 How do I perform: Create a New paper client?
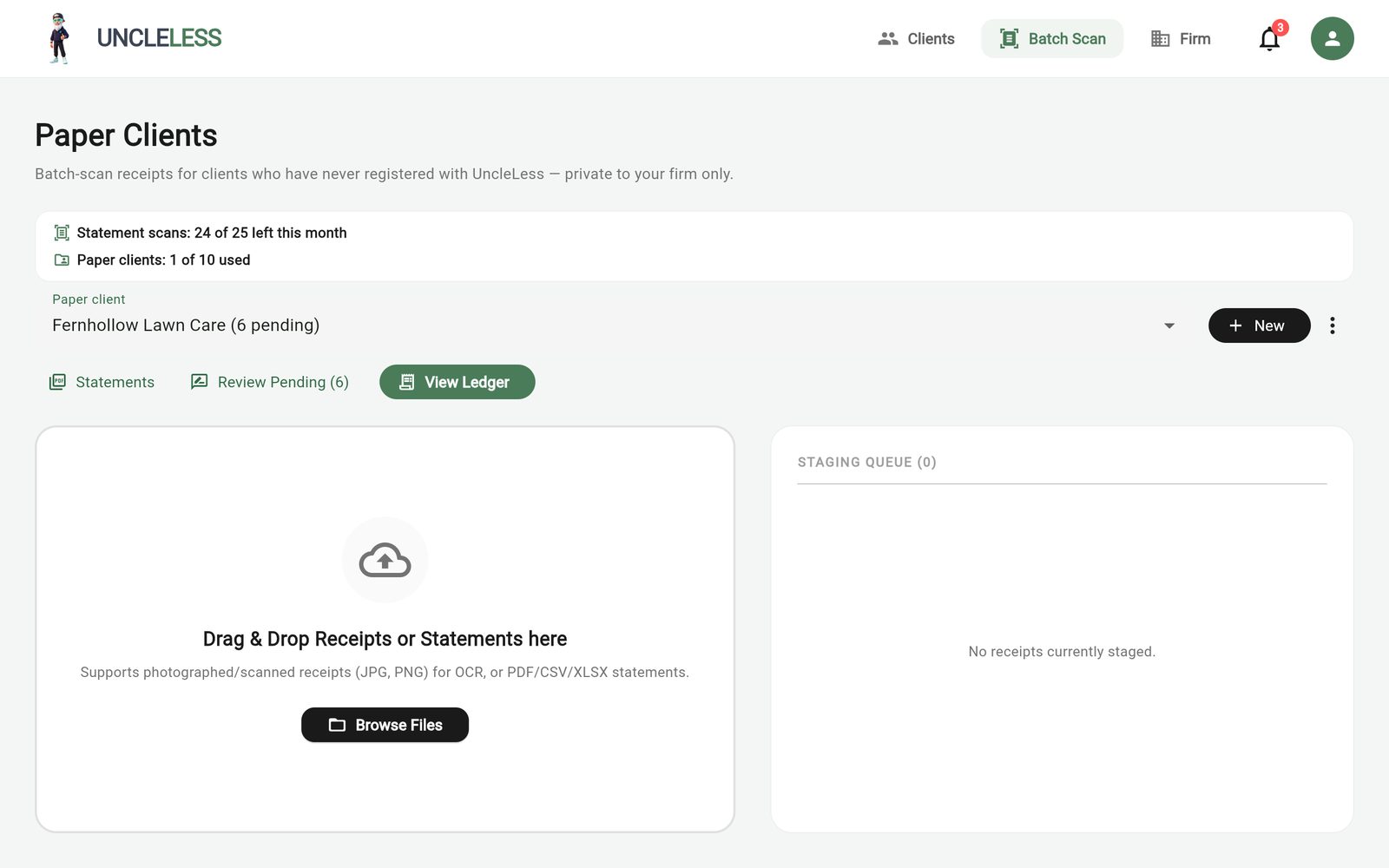click(x=1260, y=325)
